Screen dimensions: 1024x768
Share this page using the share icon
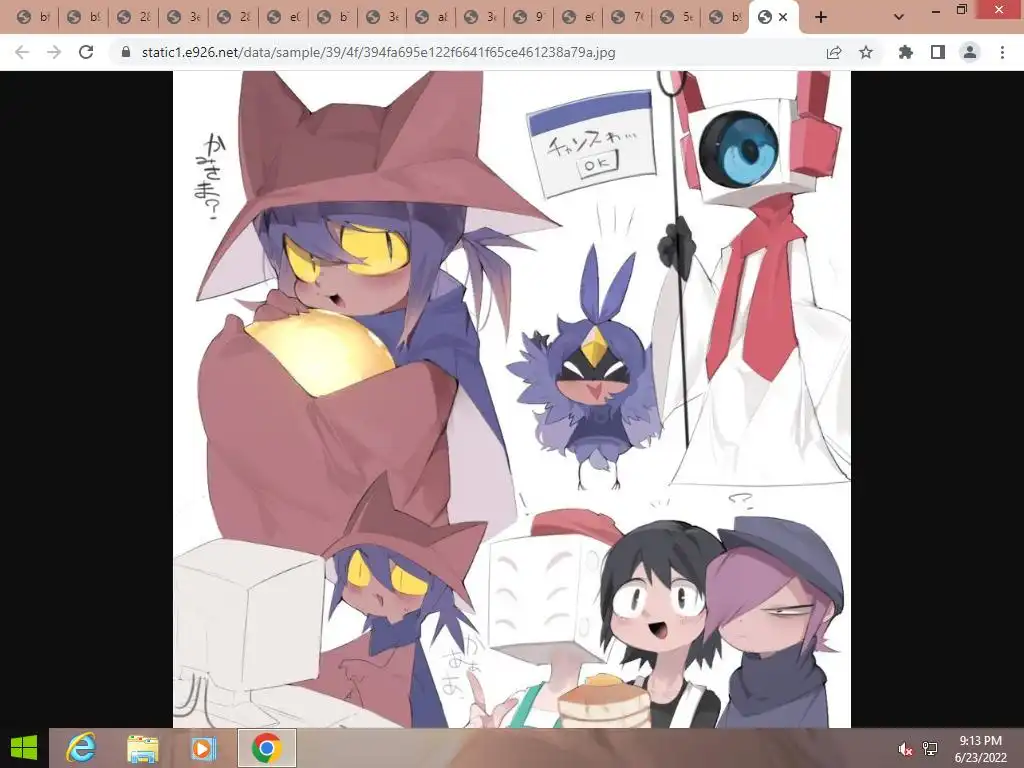point(834,52)
